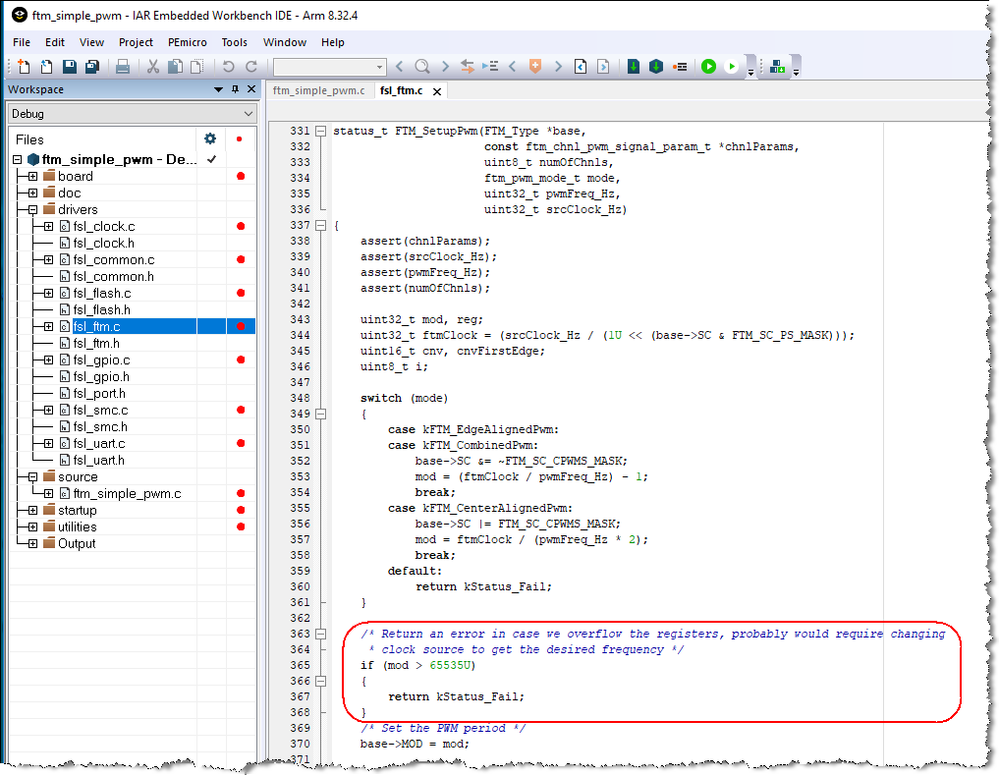The height and width of the screenshot is (775, 999).
Task: Undo the last edit
Action: 228,66
